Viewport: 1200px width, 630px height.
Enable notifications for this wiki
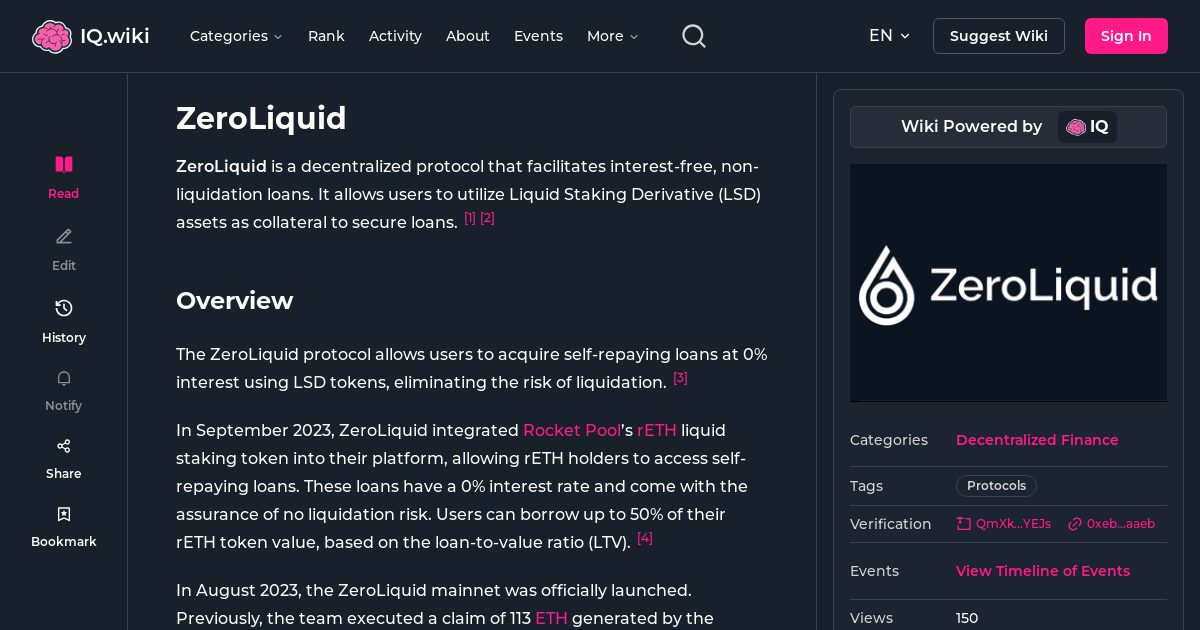pos(63,378)
